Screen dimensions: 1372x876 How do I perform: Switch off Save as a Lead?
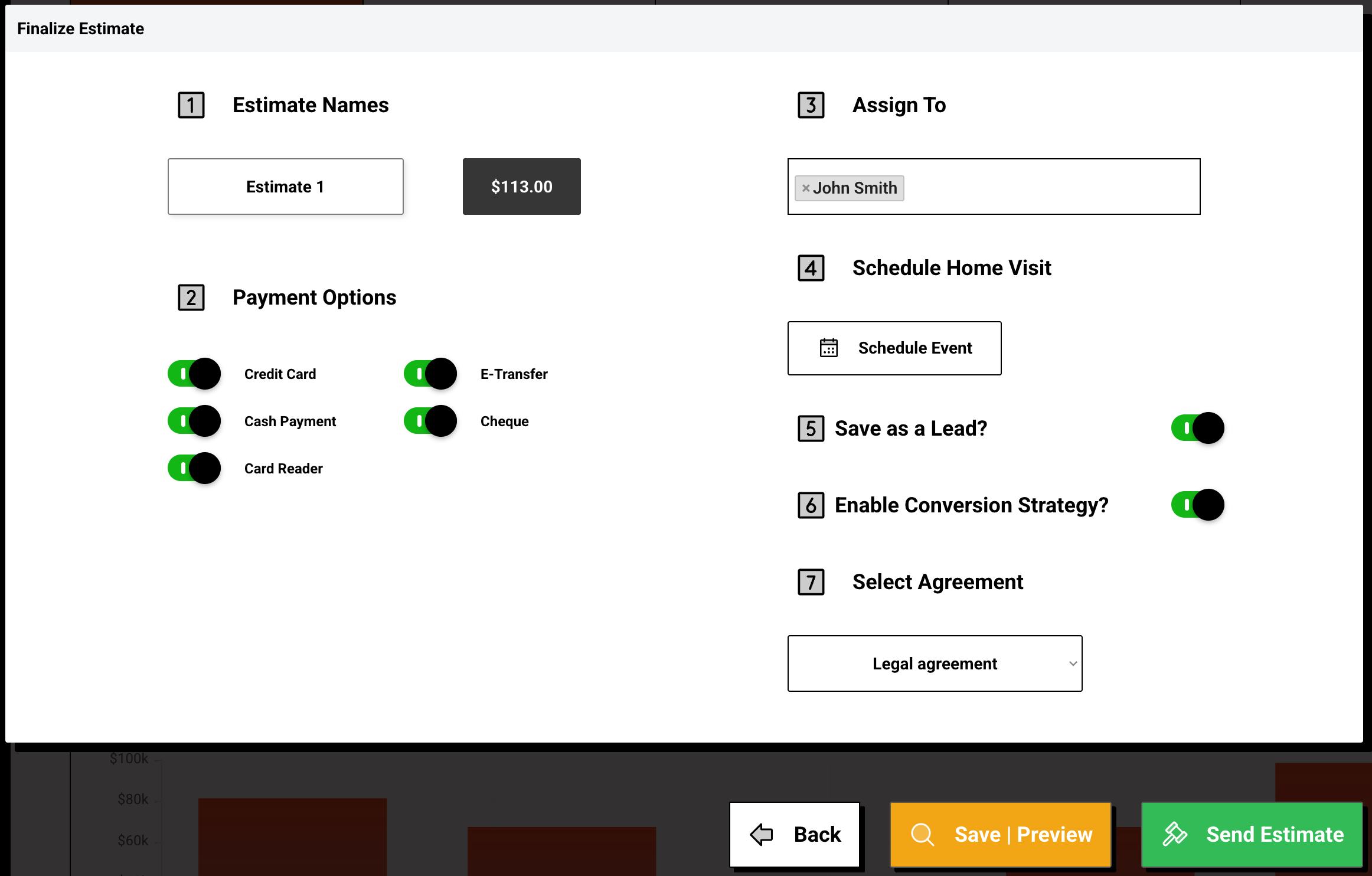point(1197,428)
